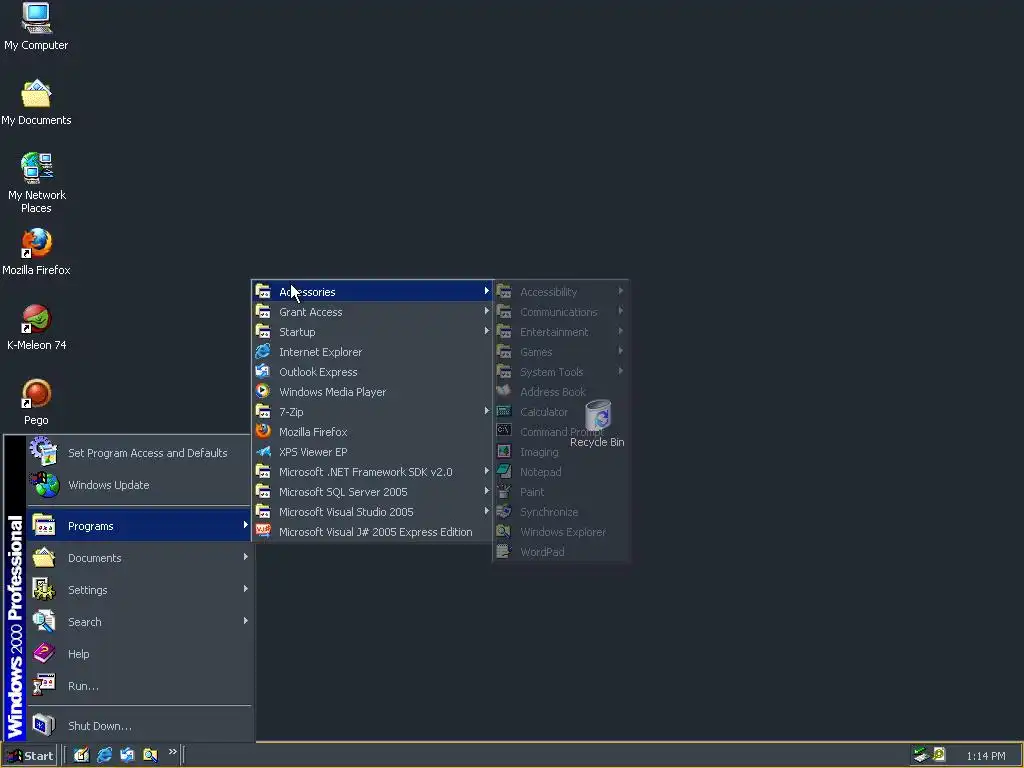Launch Imaging from Accessories
1024x768 pixels.
560,452
